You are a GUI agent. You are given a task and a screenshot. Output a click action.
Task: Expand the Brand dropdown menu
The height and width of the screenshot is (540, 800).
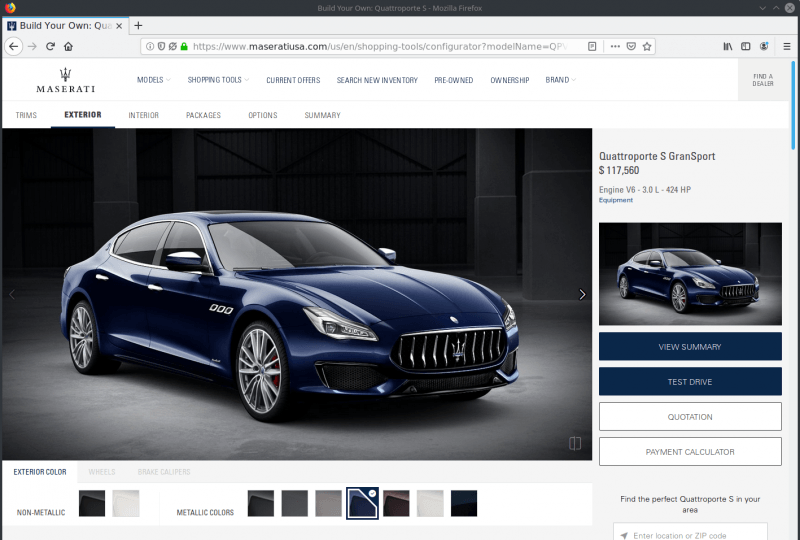coord(560,80)
